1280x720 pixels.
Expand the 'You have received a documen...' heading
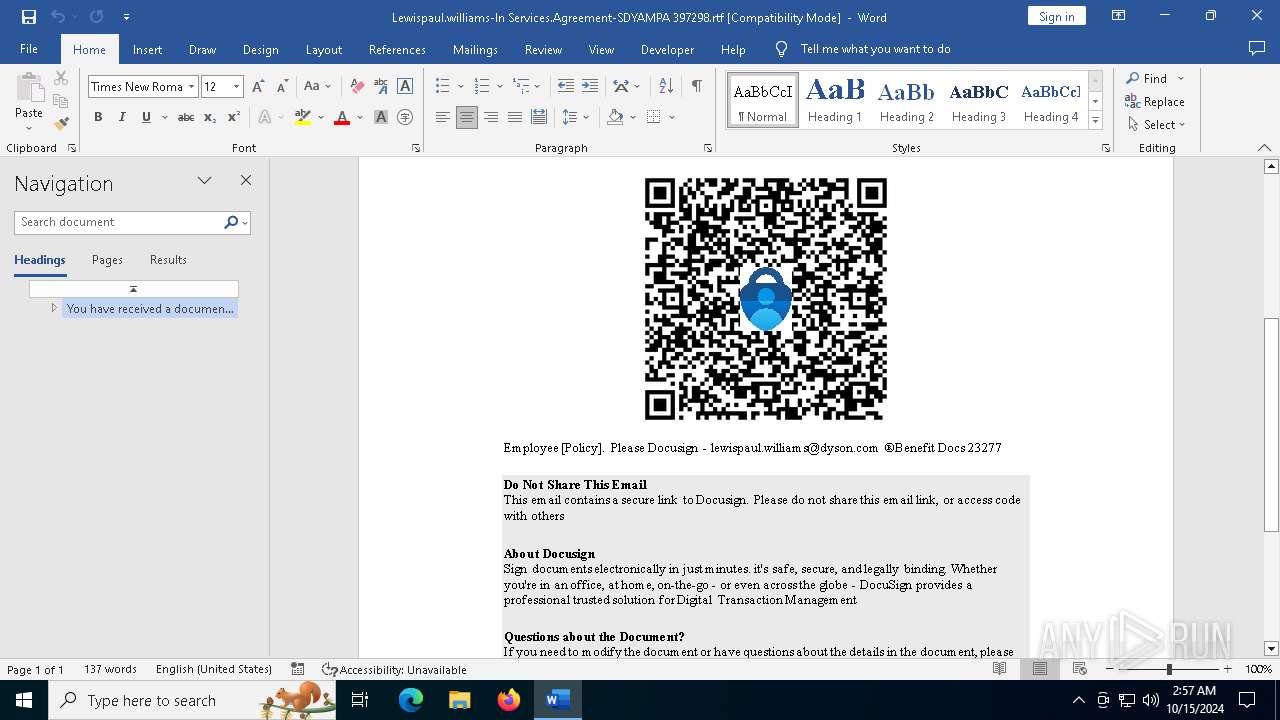pos(54,308)
